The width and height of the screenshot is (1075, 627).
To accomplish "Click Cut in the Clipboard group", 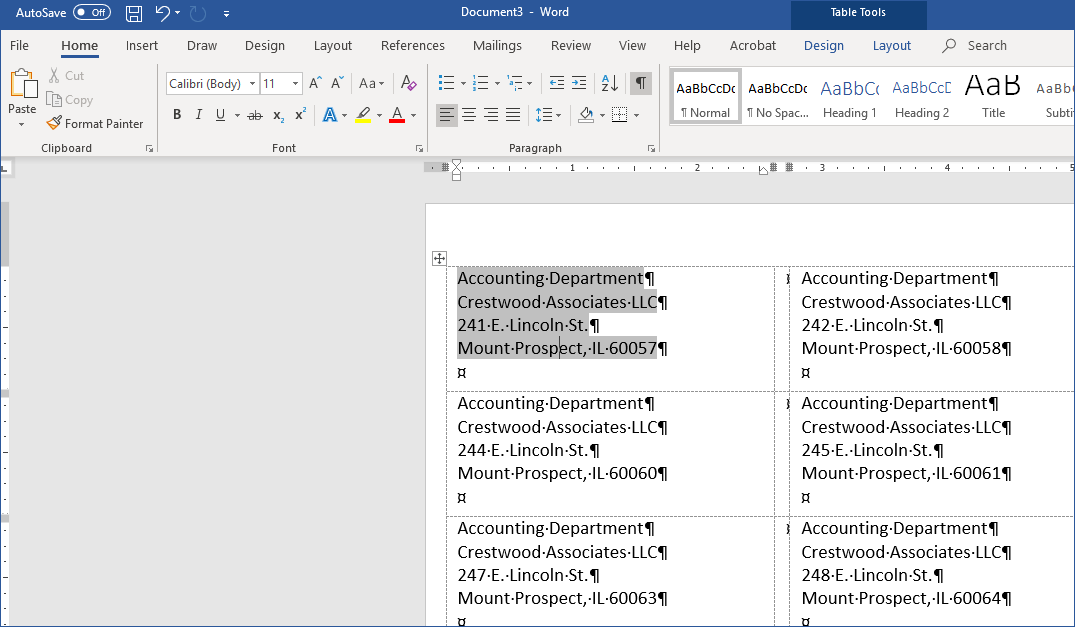I will click(x=67, y=75).
